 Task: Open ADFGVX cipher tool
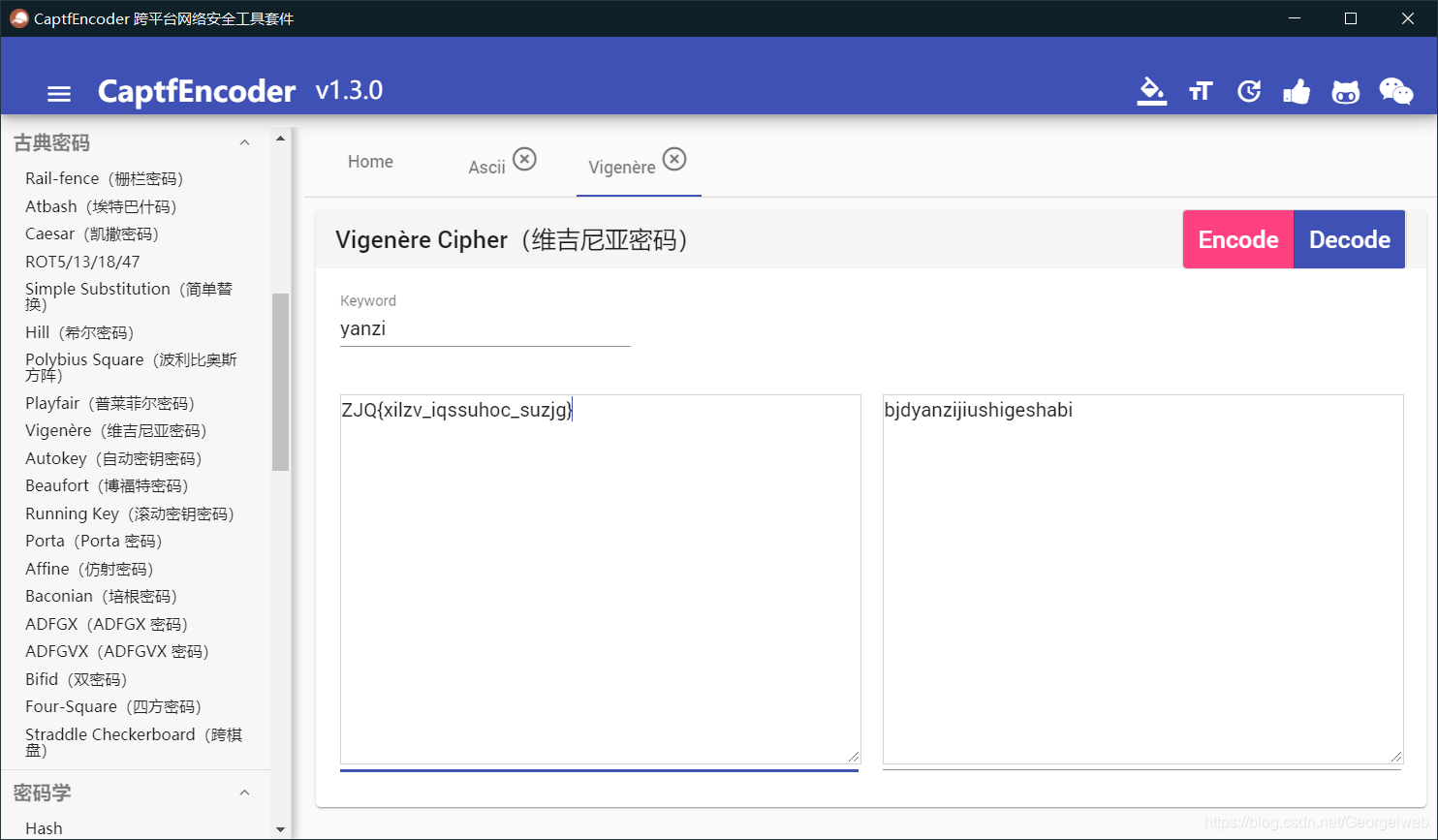pos(117,651)
